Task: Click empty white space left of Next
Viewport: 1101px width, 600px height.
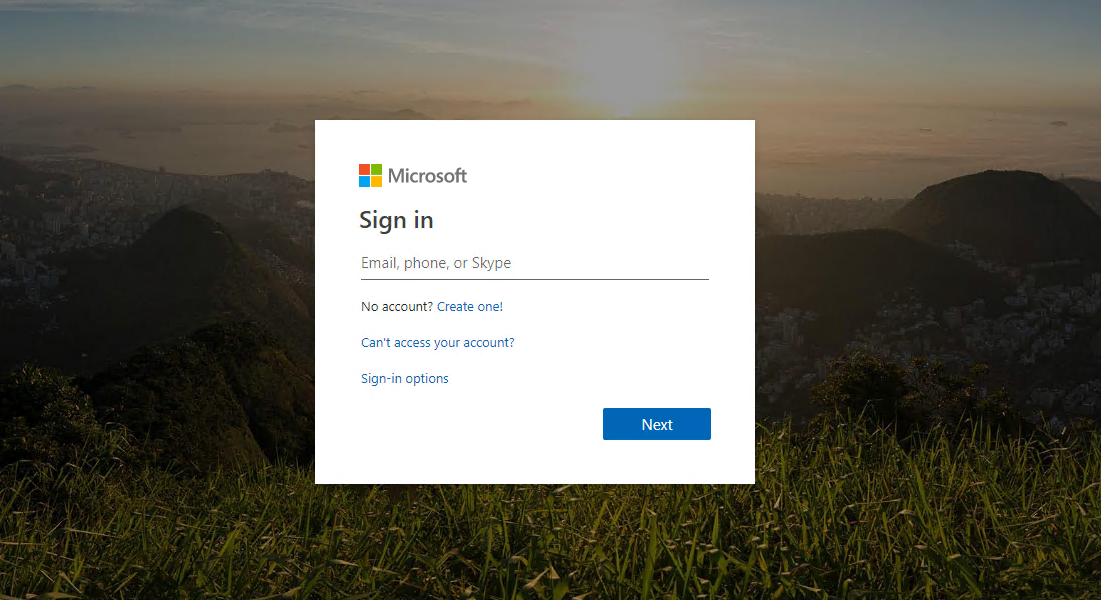Action: click(x=477, y=424)
